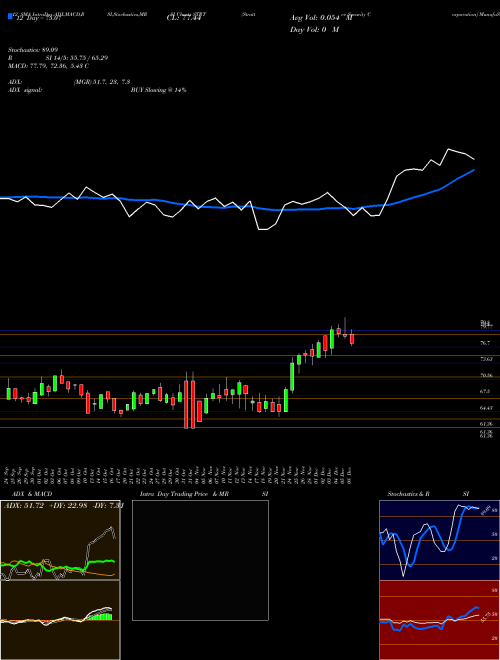Open the red RSI mini chart
Screen dimensions: 500x660
pyautogui.click(x=439, y=620)
